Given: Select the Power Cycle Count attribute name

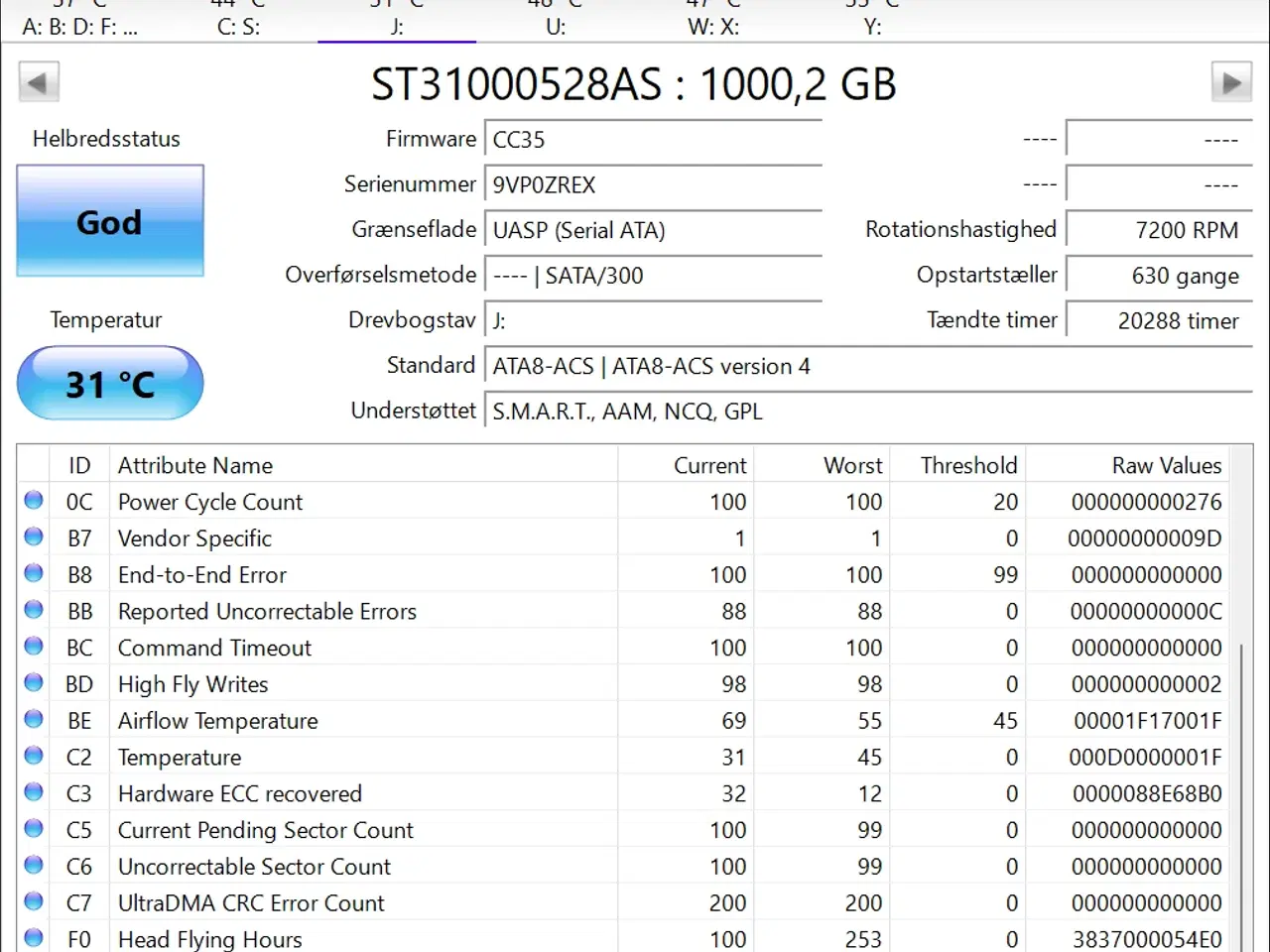Looking at the screenshot, I should point(210,502).
